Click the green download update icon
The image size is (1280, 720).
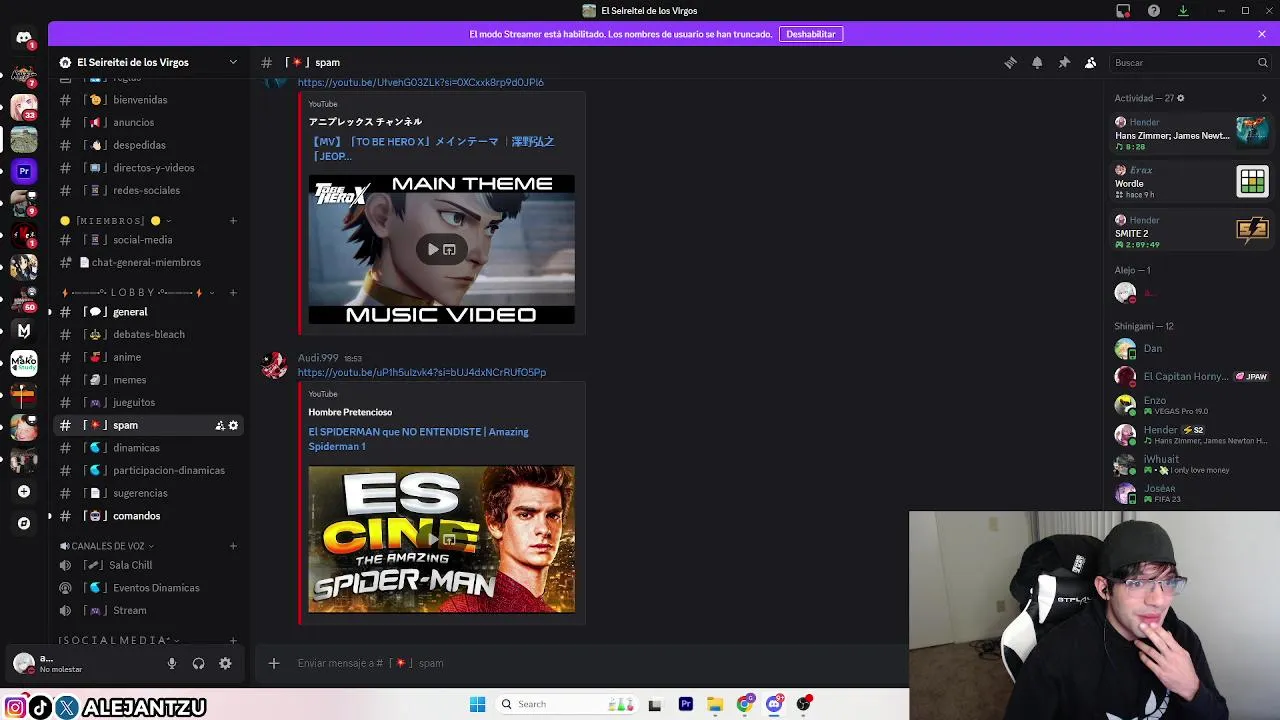[1183, 11]
